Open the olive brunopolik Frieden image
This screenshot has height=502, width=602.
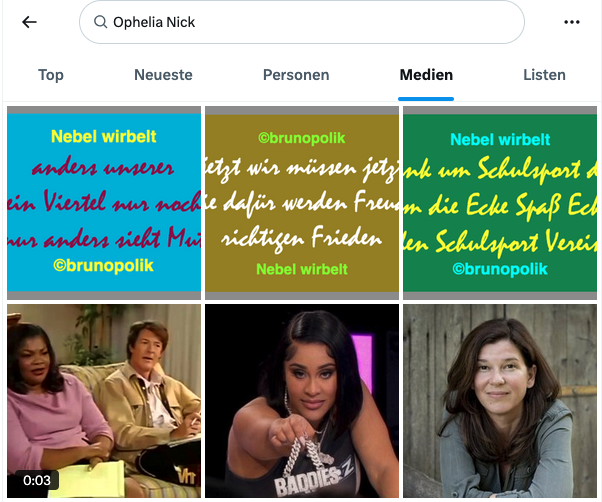coord(302,203)
